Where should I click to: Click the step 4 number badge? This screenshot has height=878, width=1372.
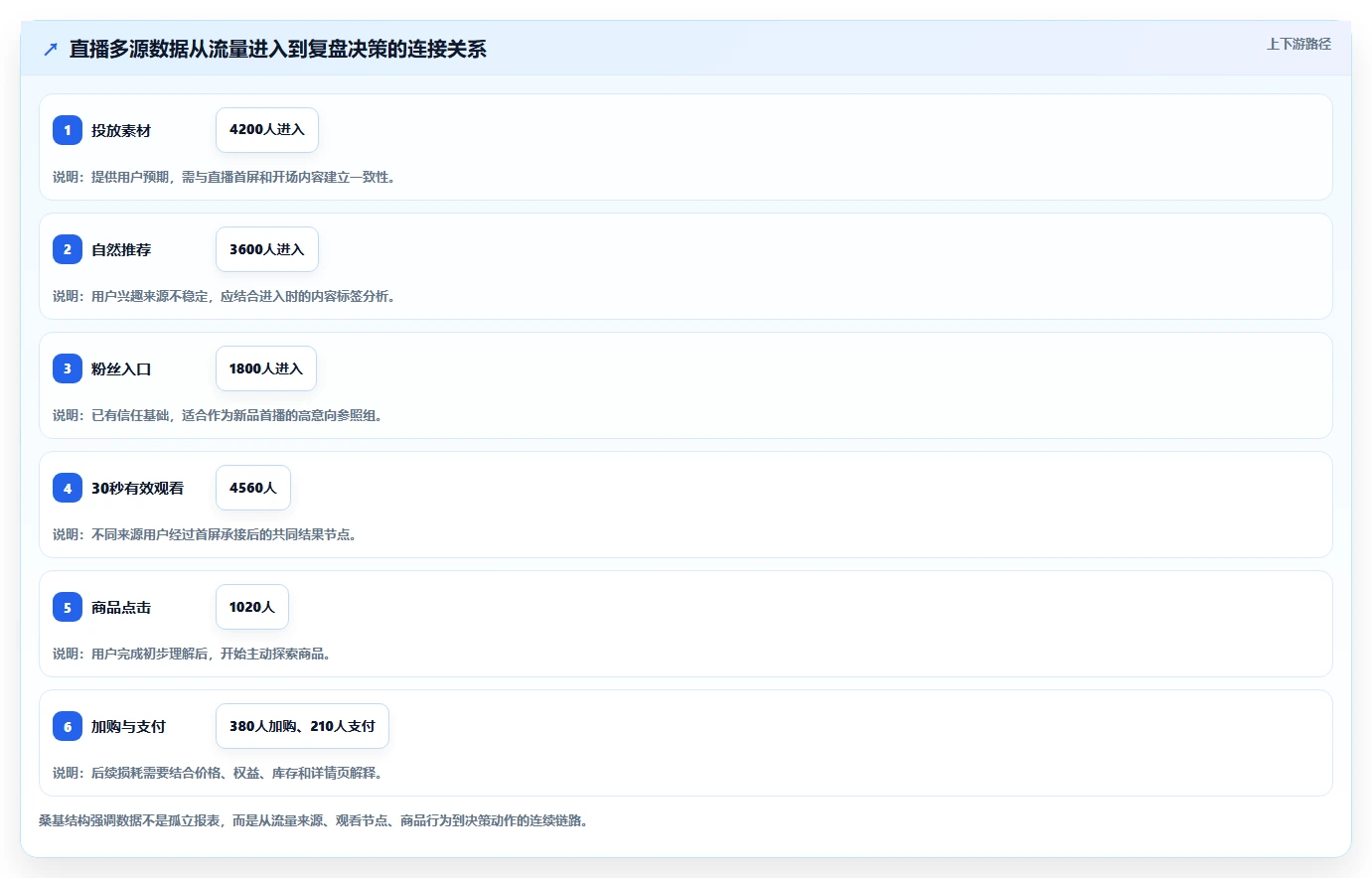(68, 488)
